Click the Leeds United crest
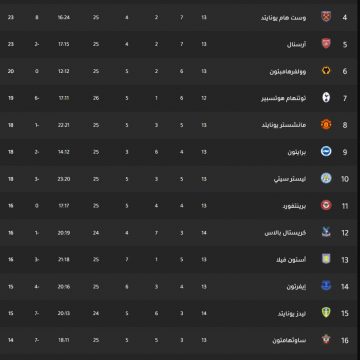 click(x=326, y=313)
